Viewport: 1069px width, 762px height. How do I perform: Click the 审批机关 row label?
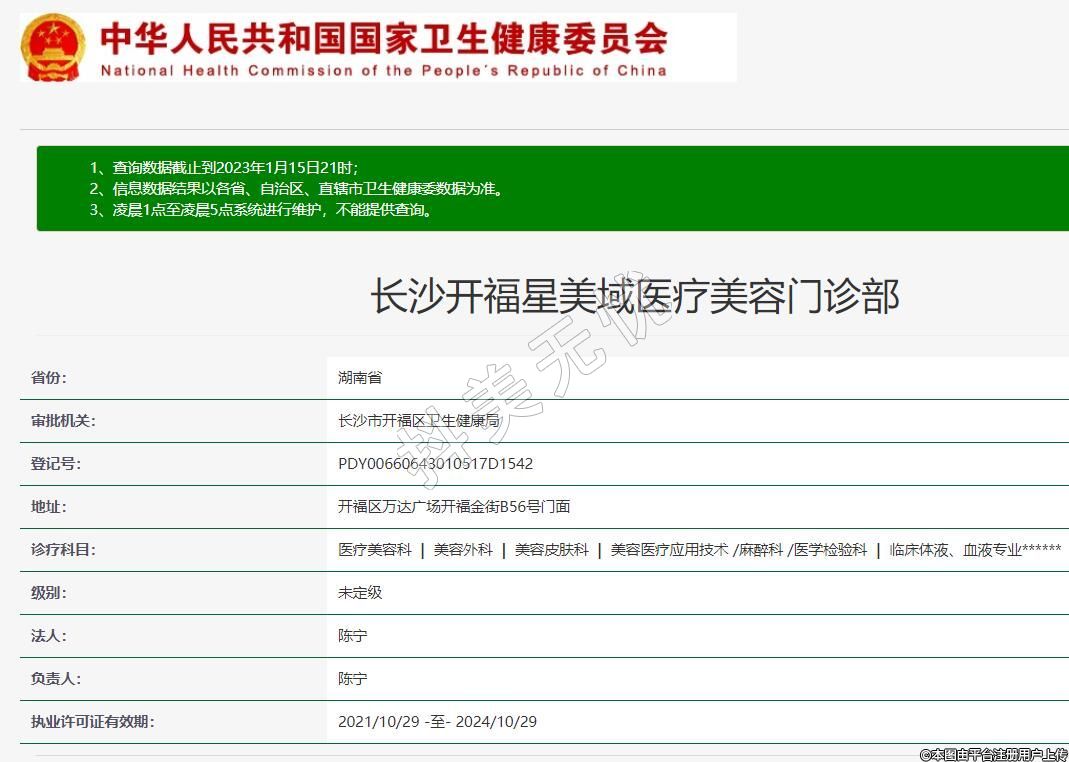[63, 421]
